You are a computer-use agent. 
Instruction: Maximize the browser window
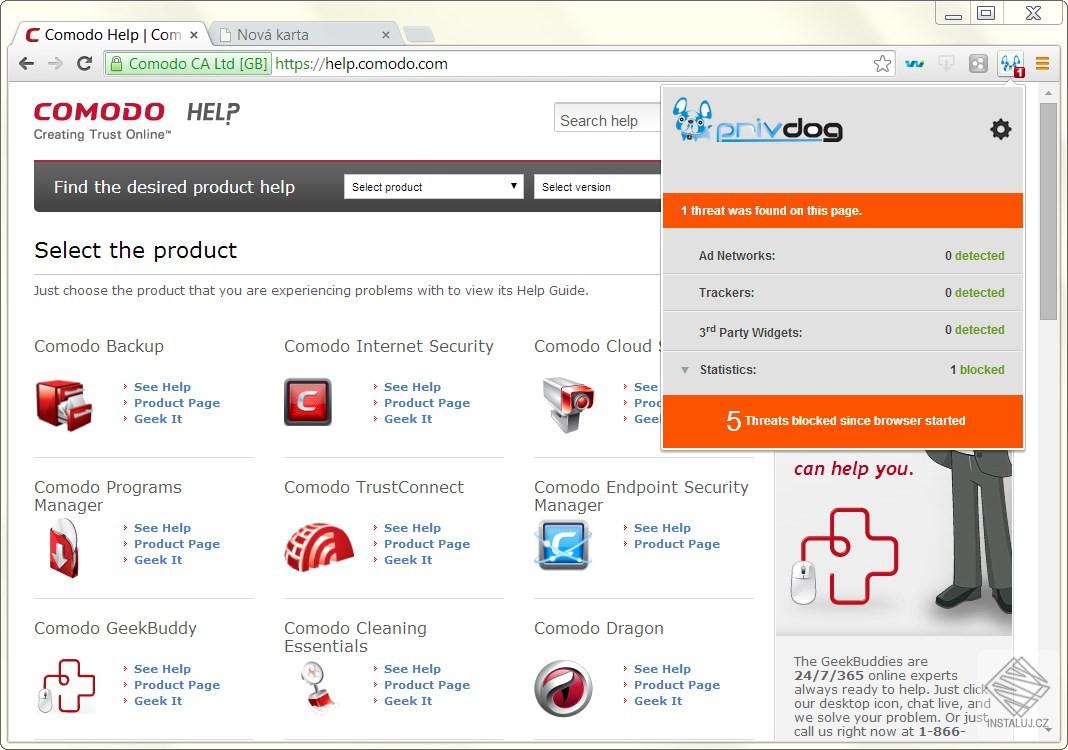986,13
